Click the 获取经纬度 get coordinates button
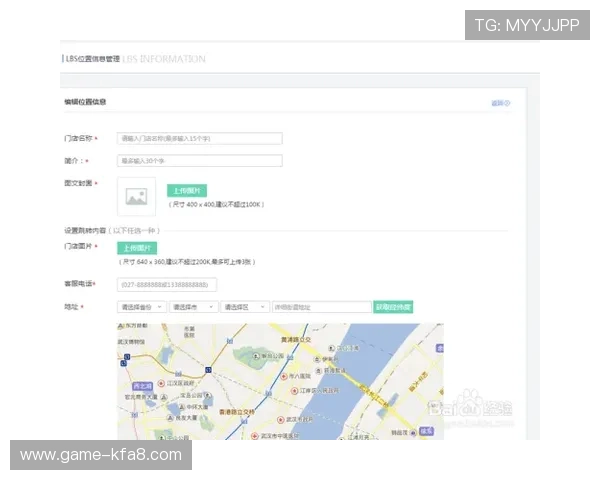This screenshot has width=600, height=480. point(393,307)
